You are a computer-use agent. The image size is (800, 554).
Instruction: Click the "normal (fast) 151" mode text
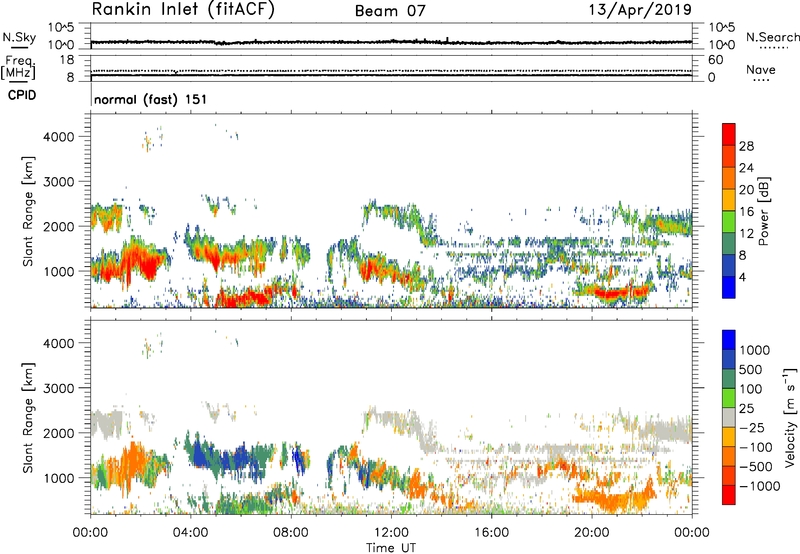point(151,99)
